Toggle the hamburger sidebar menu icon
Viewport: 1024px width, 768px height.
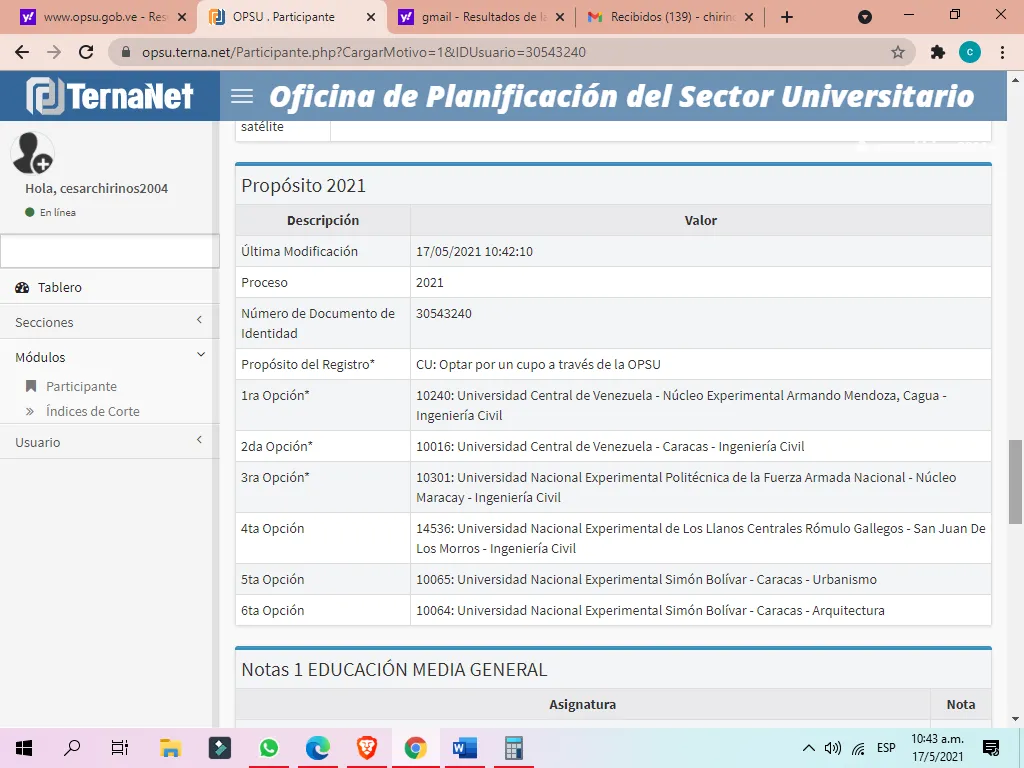[x=242, y=97]
